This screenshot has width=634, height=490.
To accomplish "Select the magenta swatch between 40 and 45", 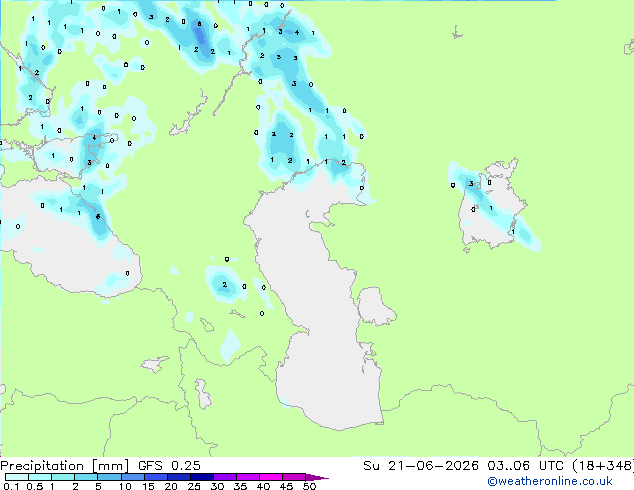I will coord(271,477).
